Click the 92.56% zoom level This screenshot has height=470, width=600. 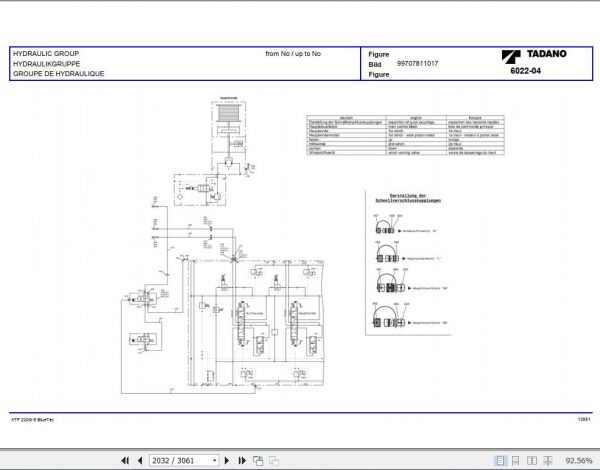(579, 460)
